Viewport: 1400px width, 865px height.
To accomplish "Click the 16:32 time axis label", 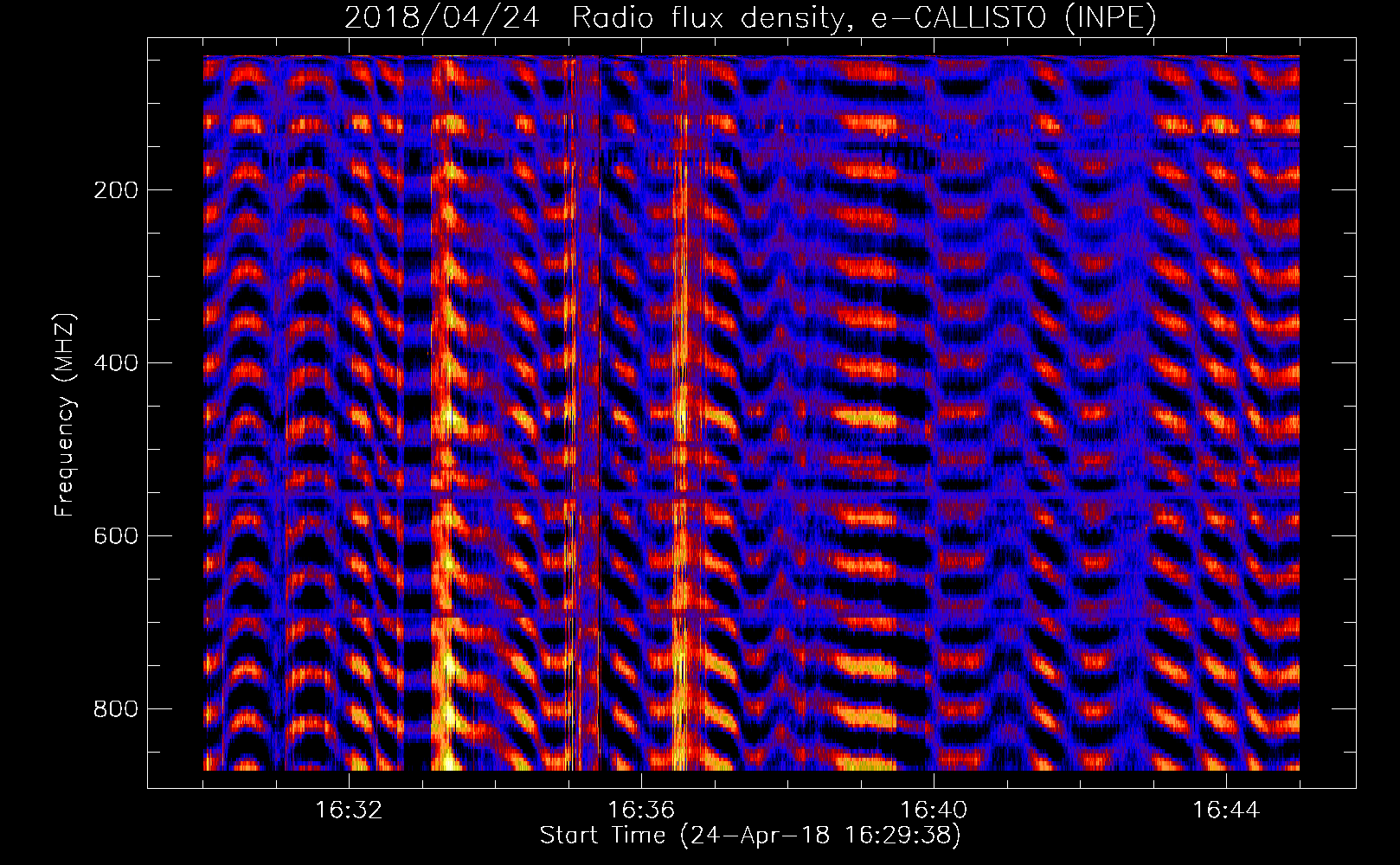I will coord(349,811).
